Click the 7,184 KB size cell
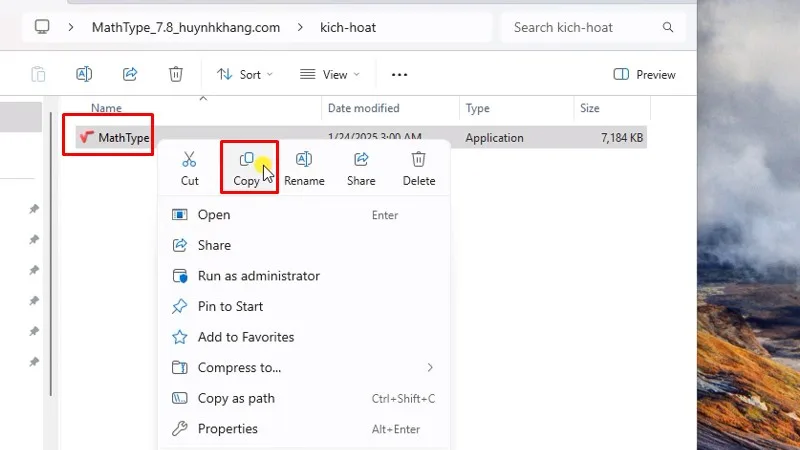The height and width of the screenshot is (450, 800). [x=621, y=138]
